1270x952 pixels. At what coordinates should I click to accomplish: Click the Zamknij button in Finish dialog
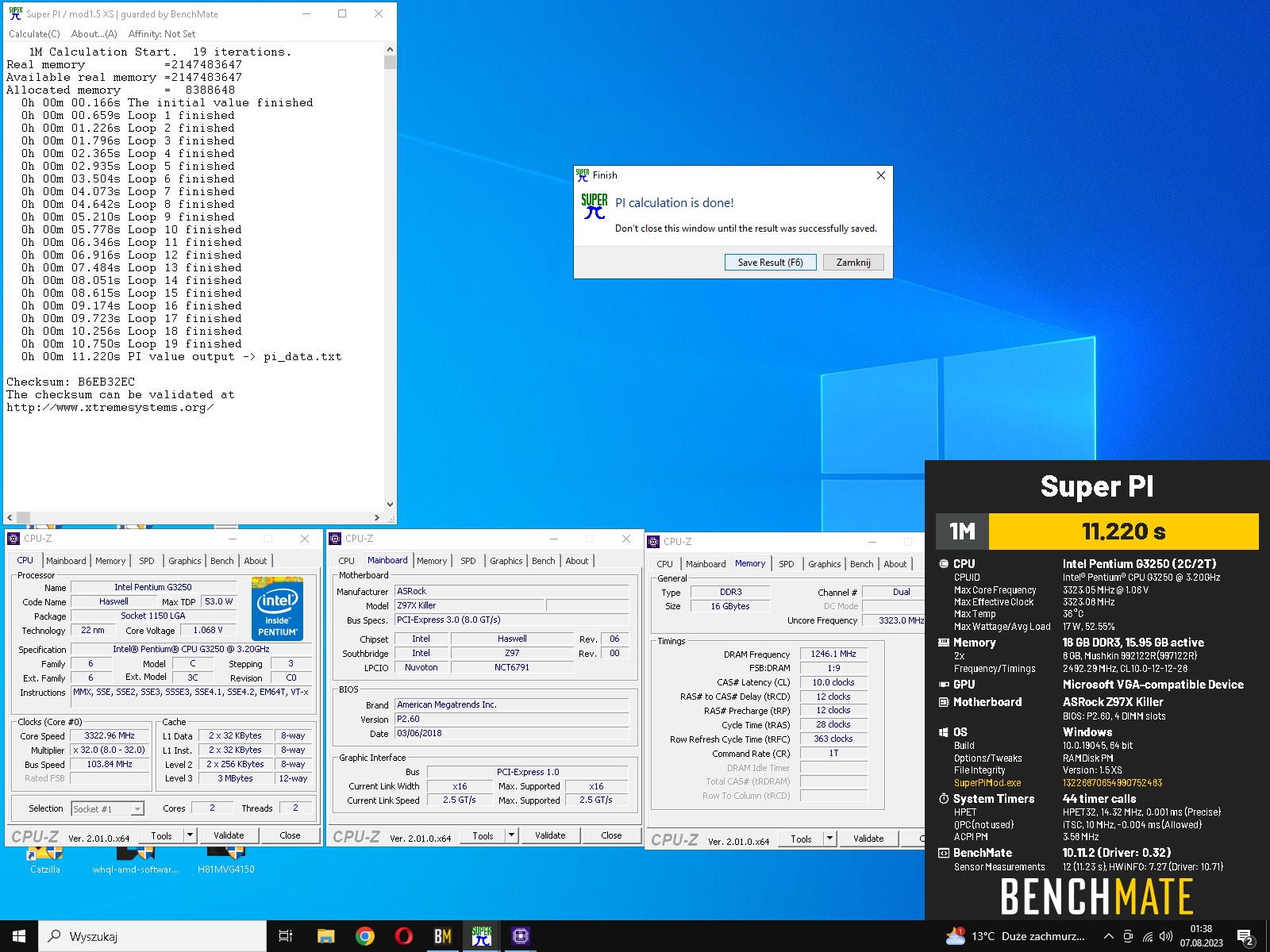pos(853,263)
